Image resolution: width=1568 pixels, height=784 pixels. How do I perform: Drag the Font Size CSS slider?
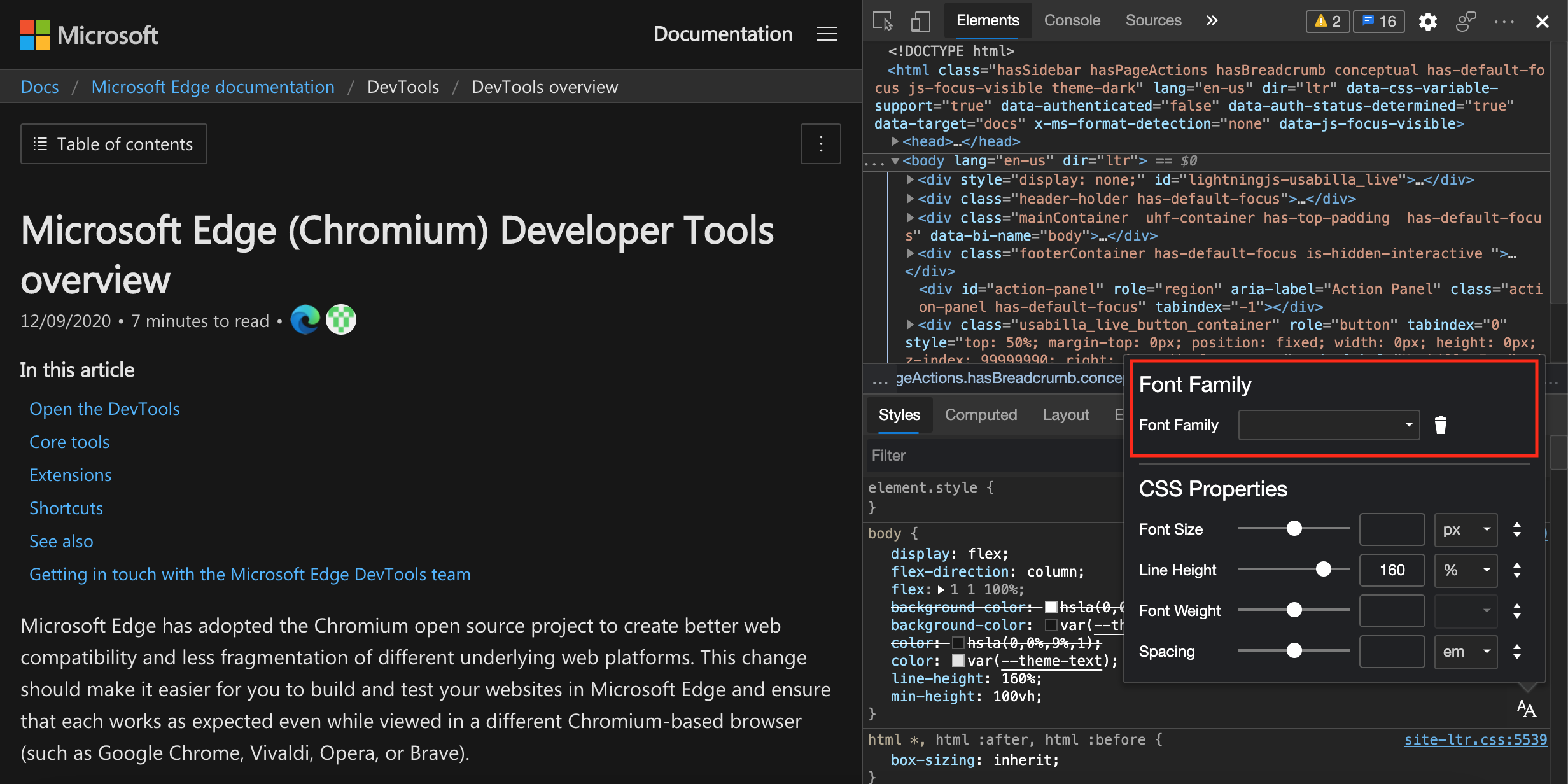click(x=1293, y=529)
